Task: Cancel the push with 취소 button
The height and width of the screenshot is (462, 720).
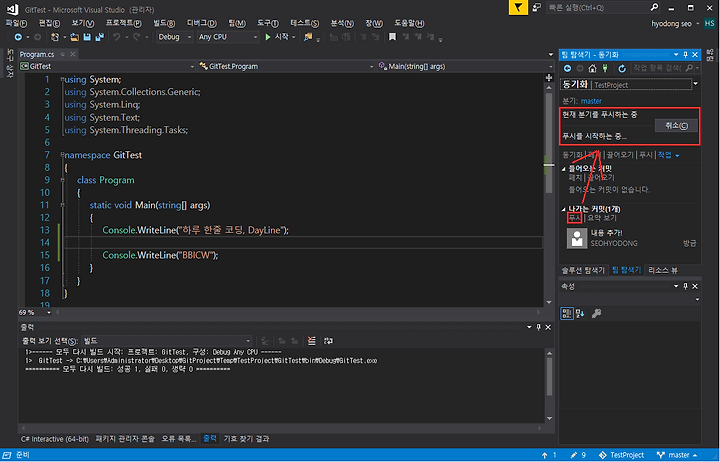Action: pyautogui.click(x=676, y=125)
